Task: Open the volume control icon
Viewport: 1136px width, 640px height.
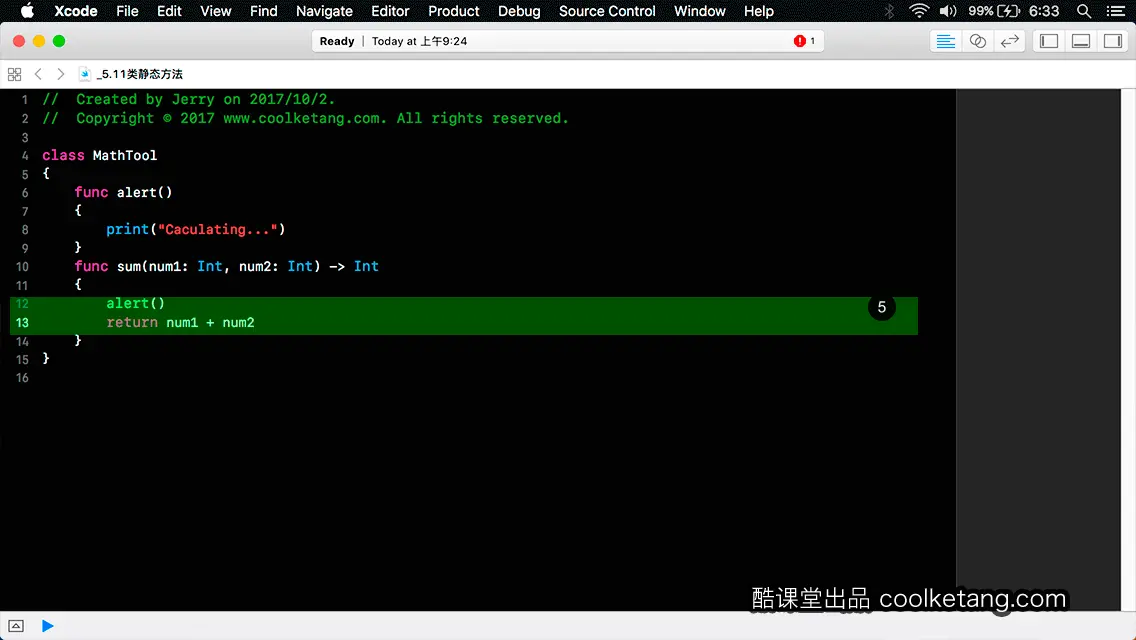Action: (x=948, y=11)
